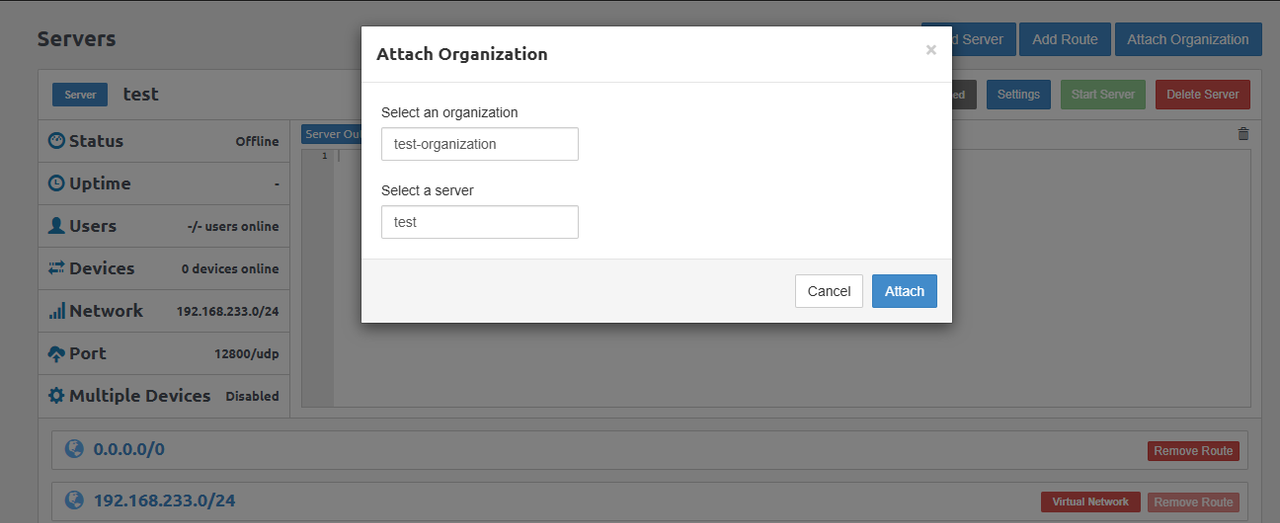Click globe icon beside 0.0.0.0/0 route
The image size is (1280, 523).
pos(74,449)
